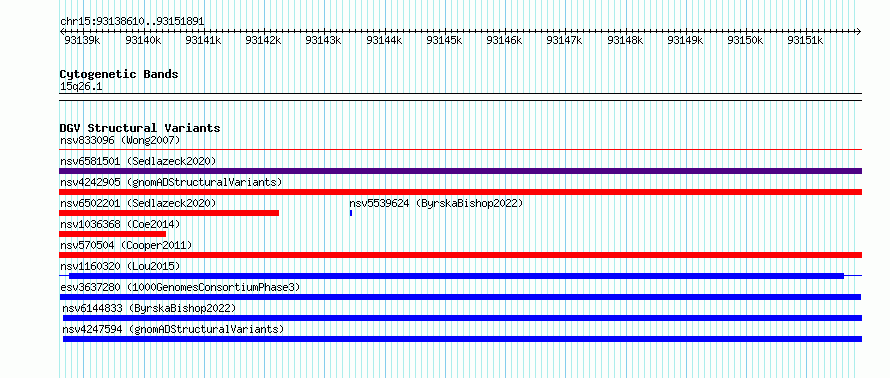Screen dimensions: 890x378
Task: Click the 93144k ruler tick
Action: coord(384,40)
